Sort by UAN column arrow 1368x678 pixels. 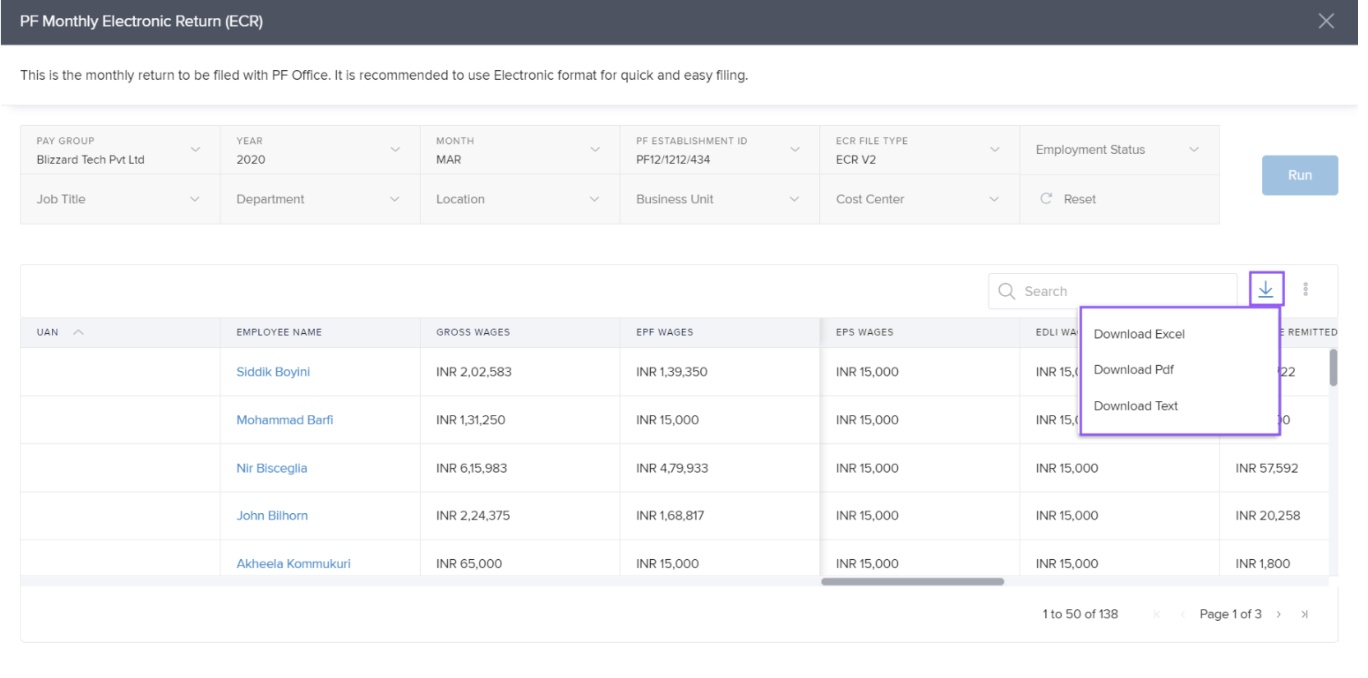tap(78, 332)
